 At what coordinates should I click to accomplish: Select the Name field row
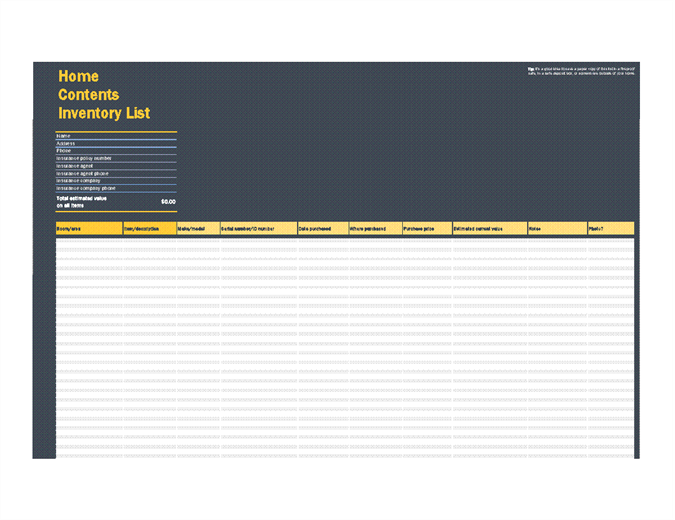[116, 136]
